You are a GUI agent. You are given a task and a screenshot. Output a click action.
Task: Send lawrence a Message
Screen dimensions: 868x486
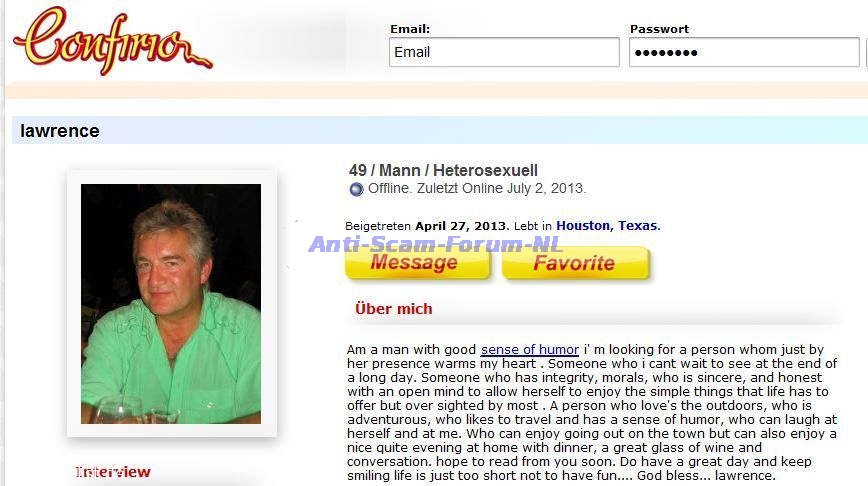(x=417, y=263)
